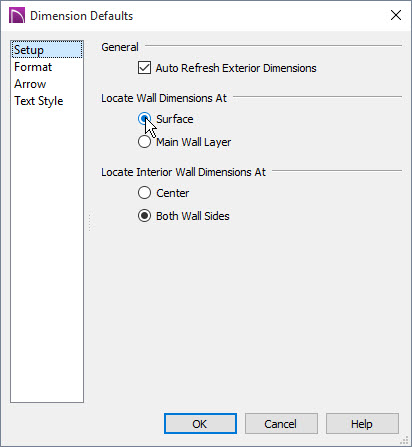
Task: Switch to the Arrow panel
Action: (x=30, y=84)
